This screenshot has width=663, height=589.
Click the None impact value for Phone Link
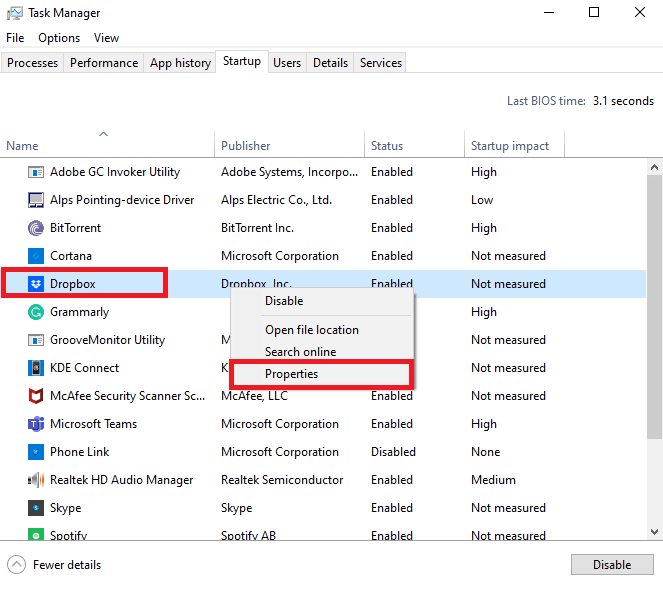[485, 452]
